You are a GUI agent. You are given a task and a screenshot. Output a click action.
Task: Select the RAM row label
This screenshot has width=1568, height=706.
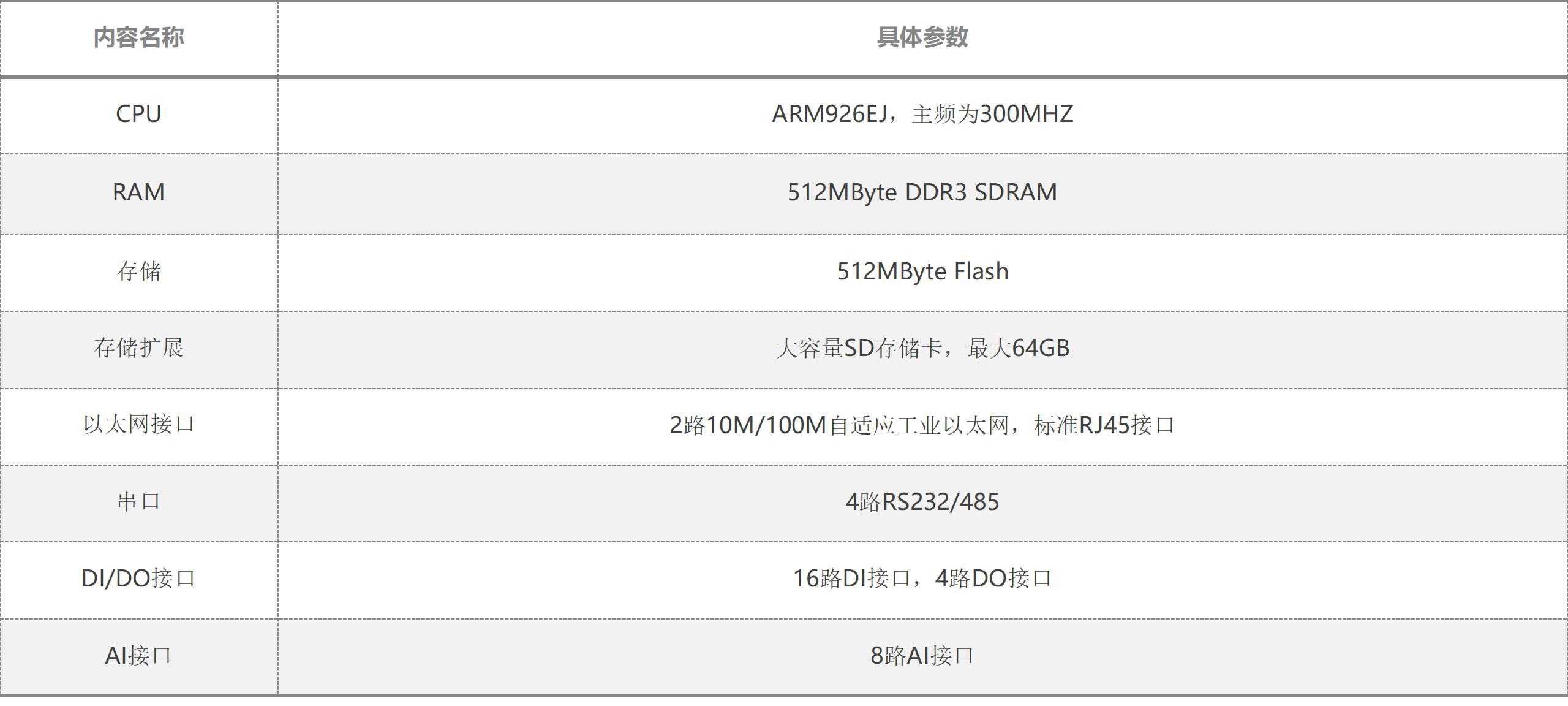coord(138,192)
